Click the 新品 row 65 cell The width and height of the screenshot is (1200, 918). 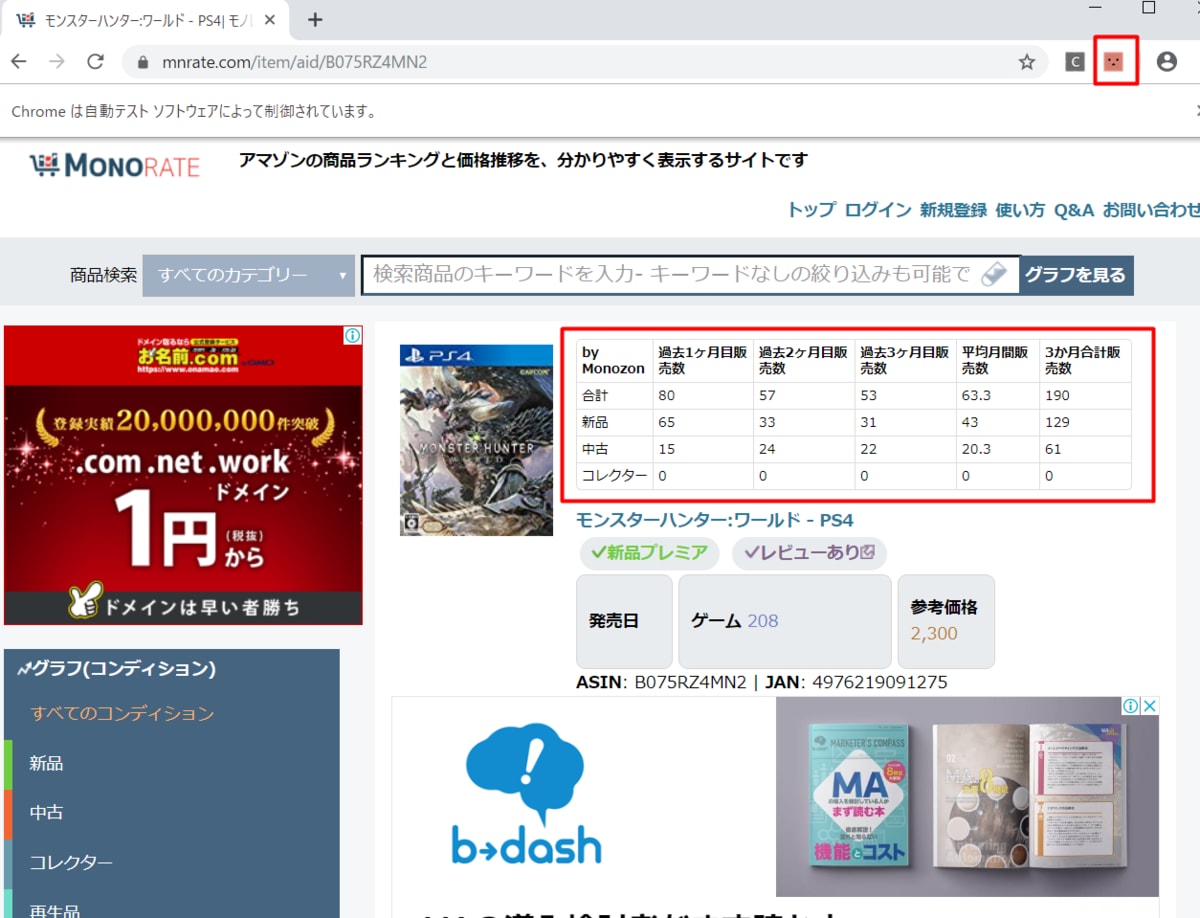tap(703, 422)
